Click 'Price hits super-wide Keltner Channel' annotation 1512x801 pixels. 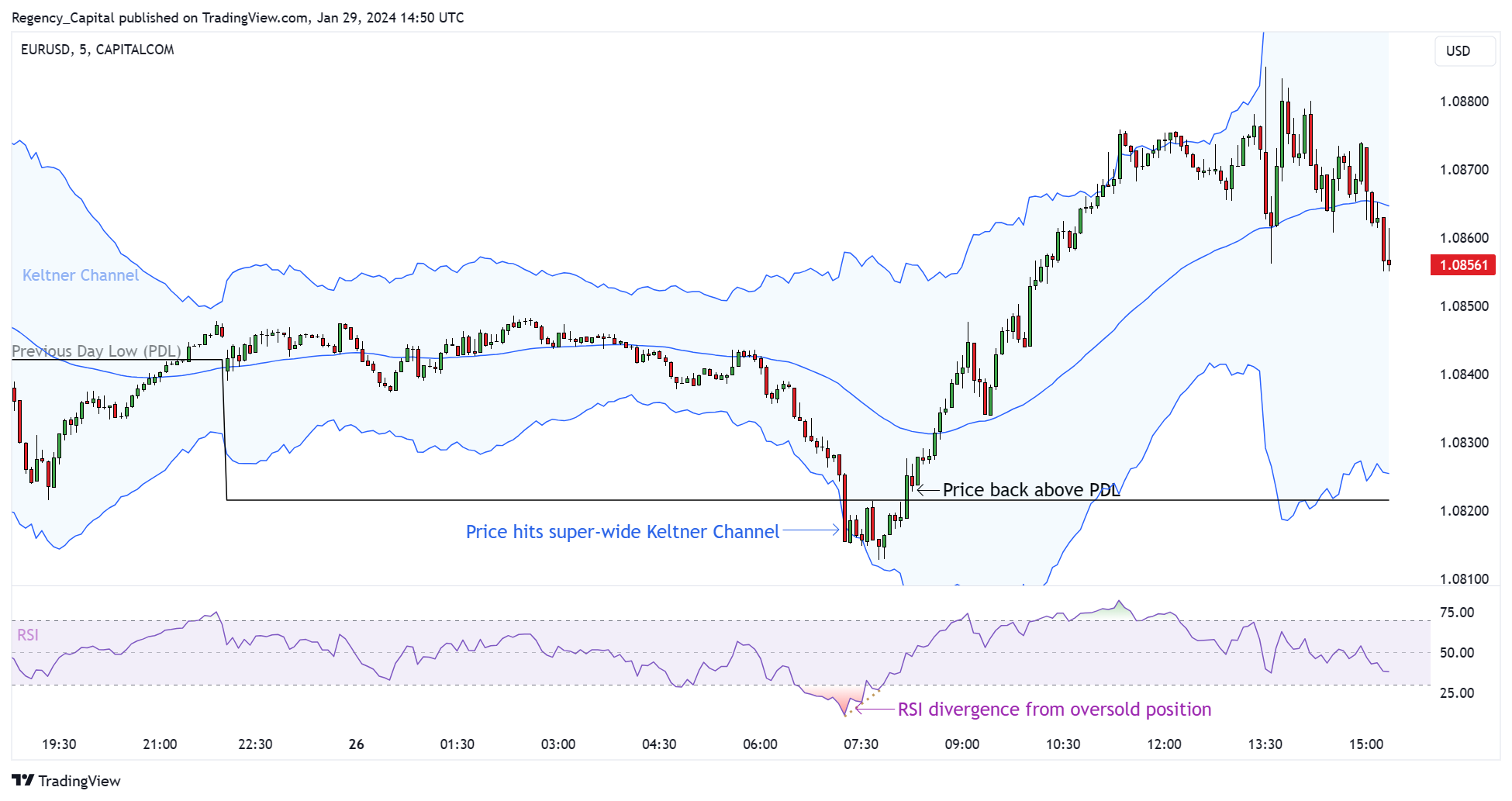pyautogui.click(x=623, y=532)
